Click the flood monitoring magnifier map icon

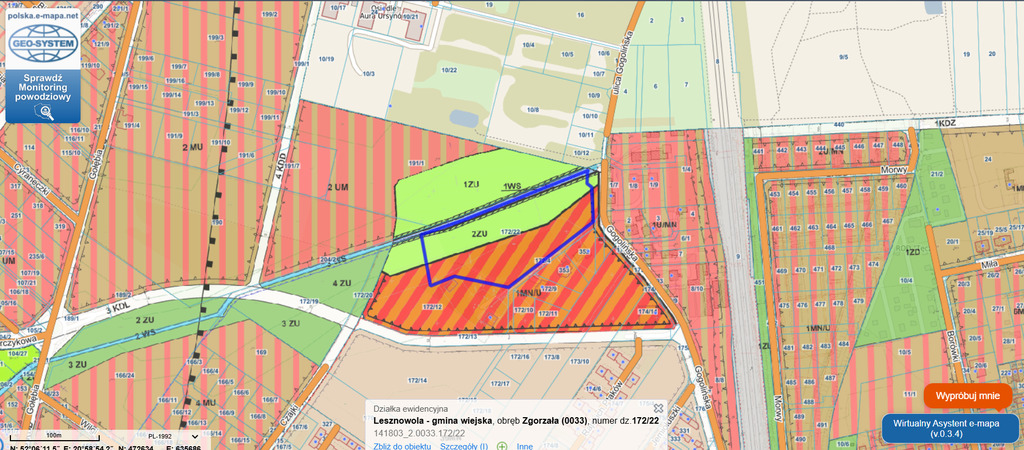[44, 111]
